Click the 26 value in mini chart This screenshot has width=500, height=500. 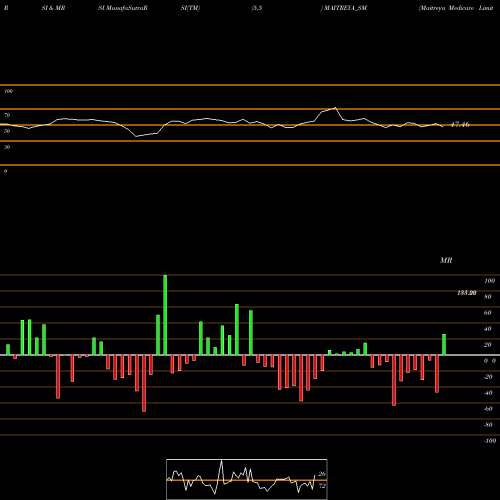tap(322, 474)
